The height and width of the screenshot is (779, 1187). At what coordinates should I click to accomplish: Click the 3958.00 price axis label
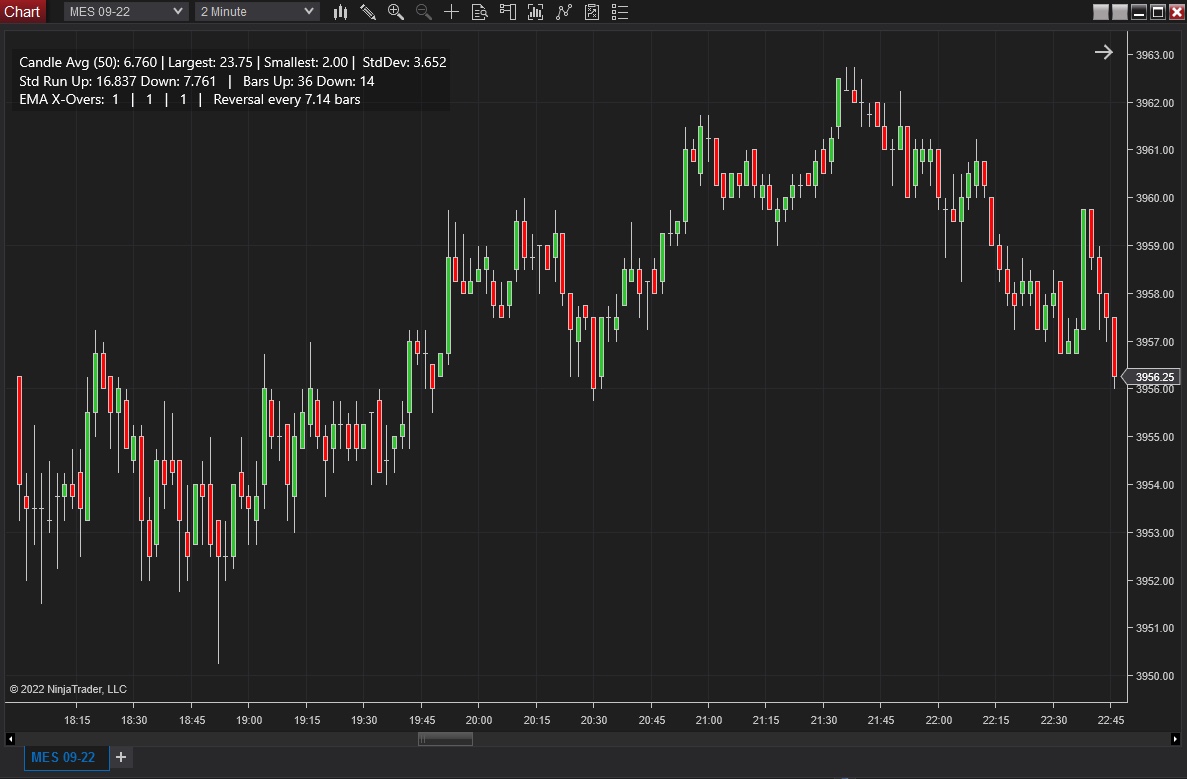1154,294
